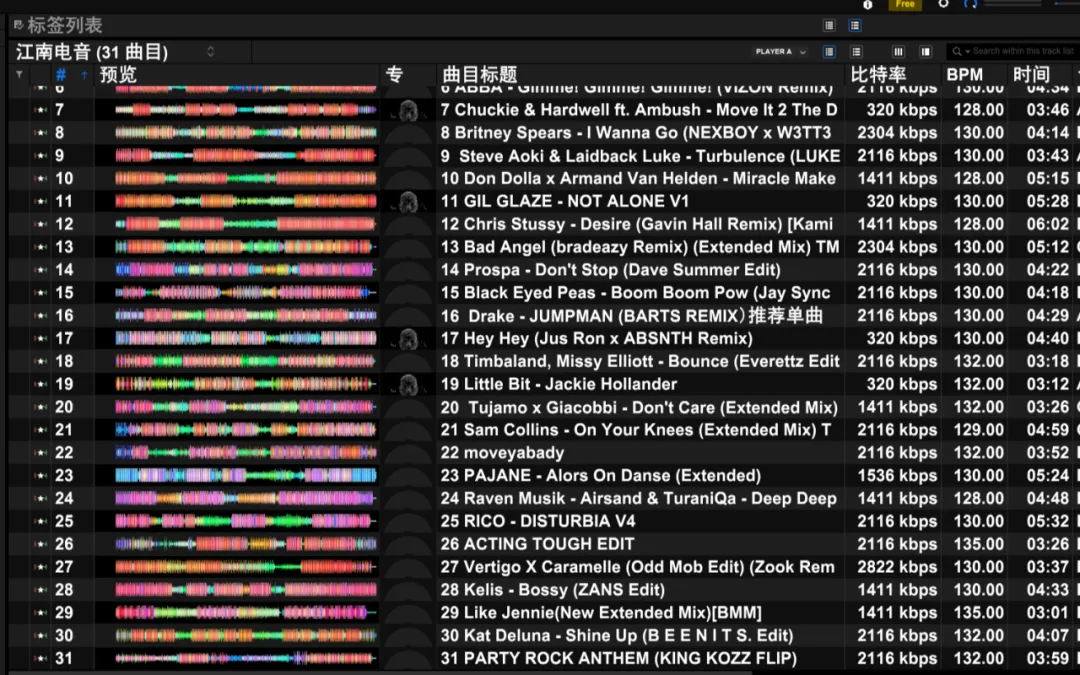1080x675 pixels.
Task: Click the search magnifier dropdown
Action: pyautogui.click(x=961, y=51)
